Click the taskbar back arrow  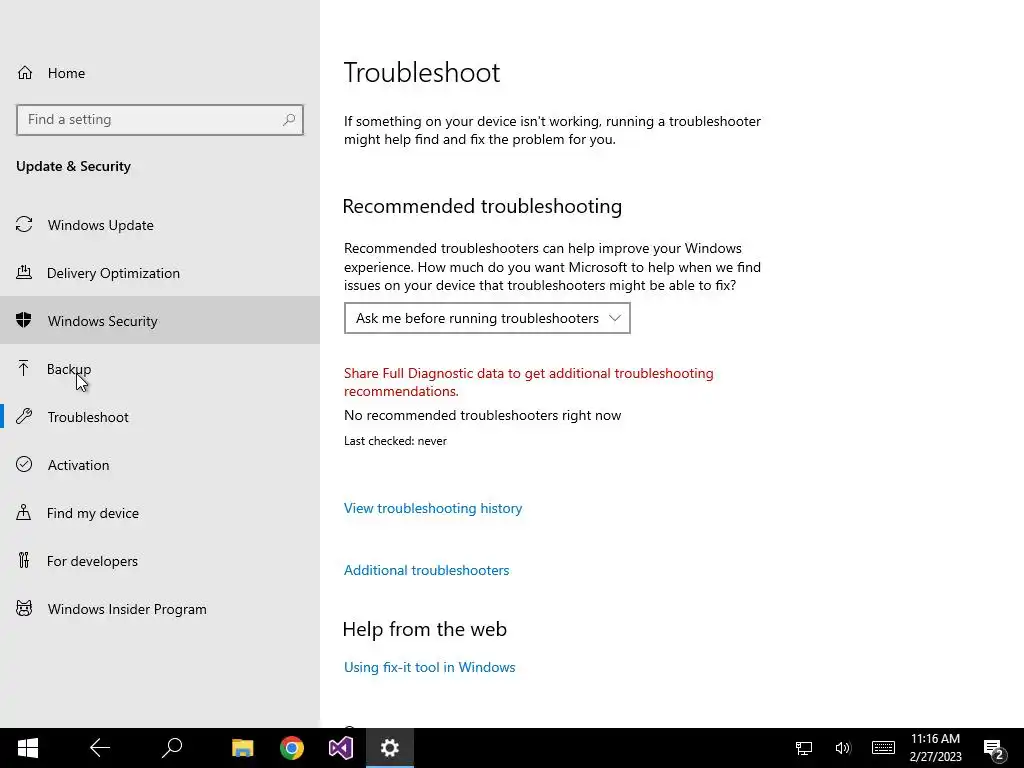[x=99, y=748]
